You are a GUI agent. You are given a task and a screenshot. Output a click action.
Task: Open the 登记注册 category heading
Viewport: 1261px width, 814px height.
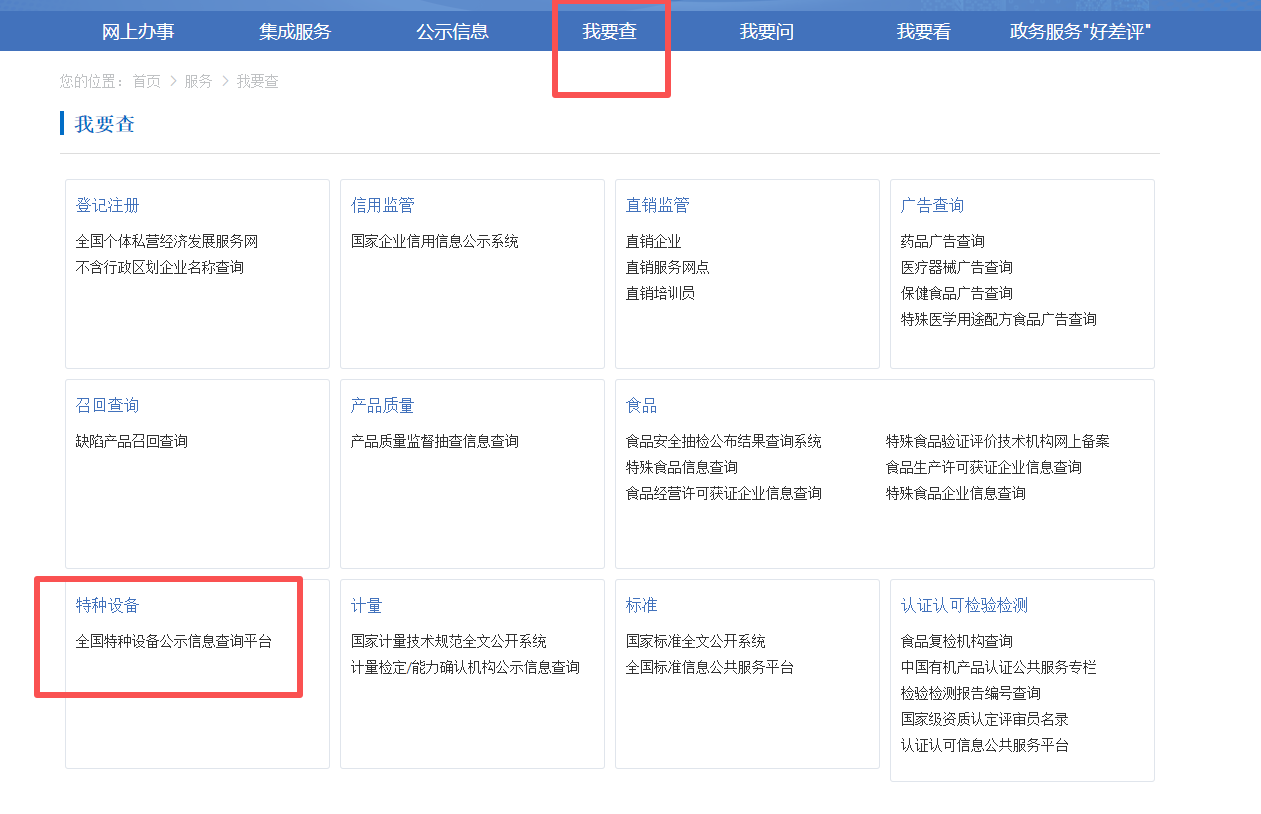tap(108, 205)
